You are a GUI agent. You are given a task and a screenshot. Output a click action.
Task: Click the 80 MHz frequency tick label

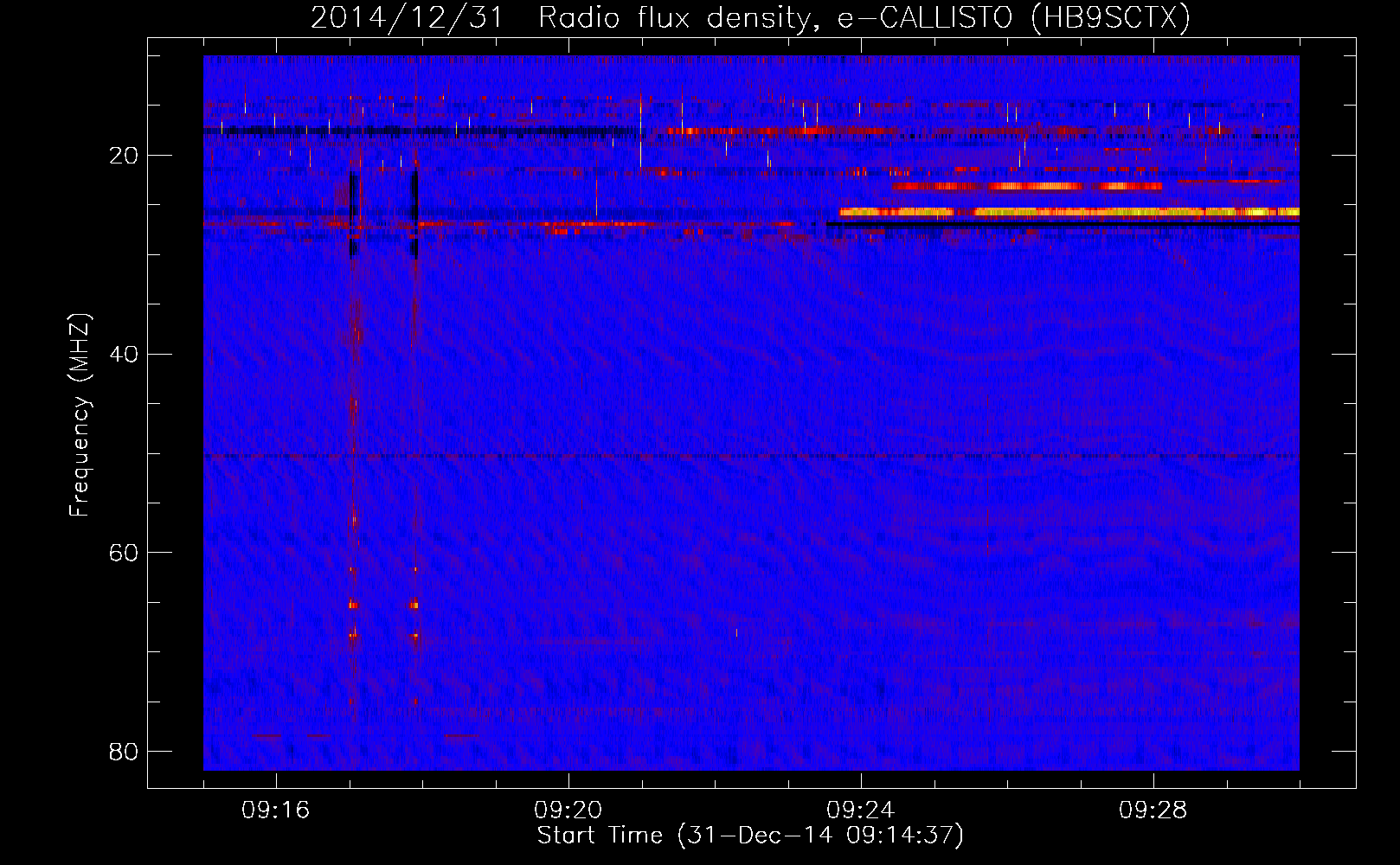124,751
